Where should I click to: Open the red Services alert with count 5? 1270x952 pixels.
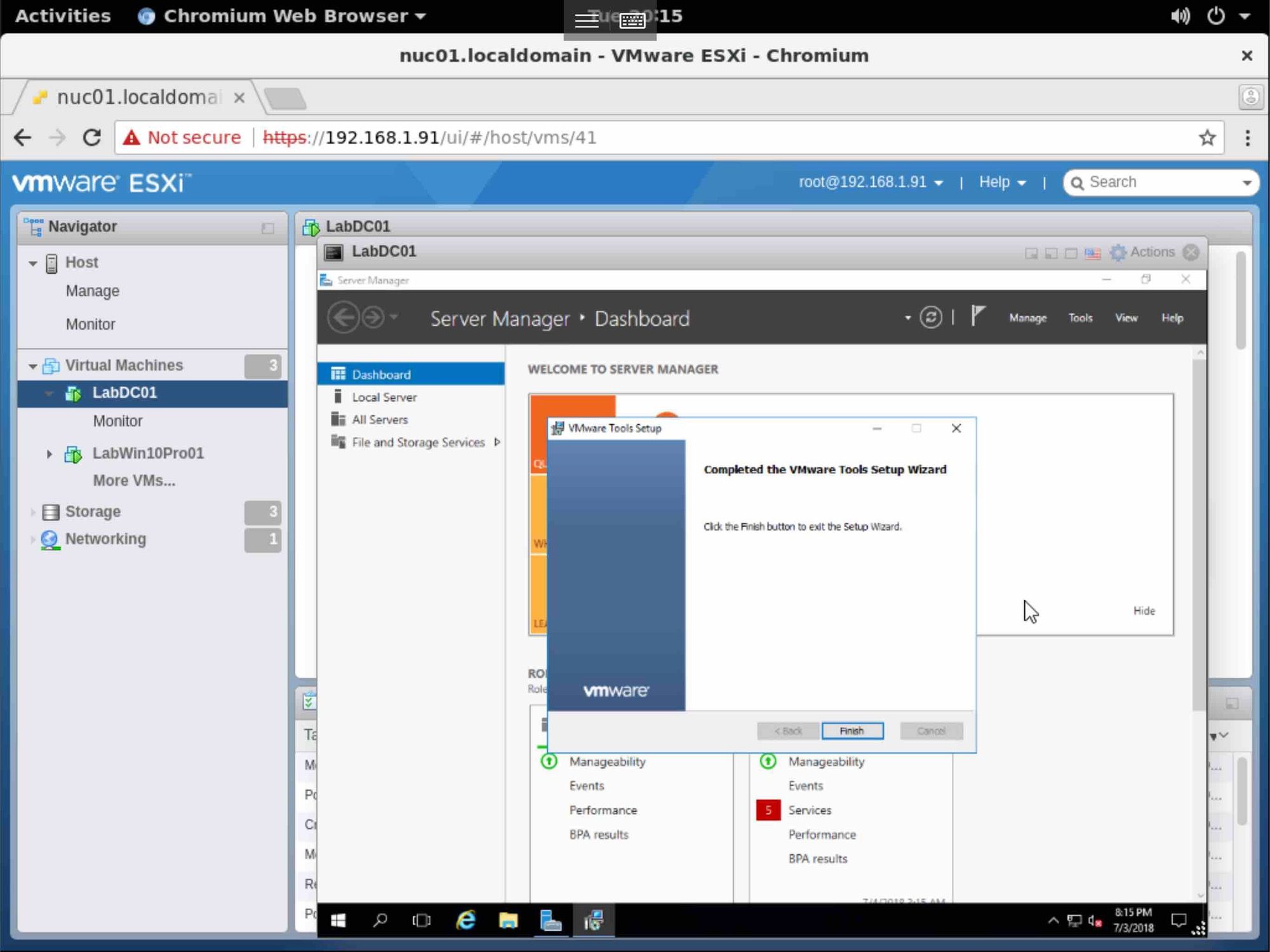768,810
